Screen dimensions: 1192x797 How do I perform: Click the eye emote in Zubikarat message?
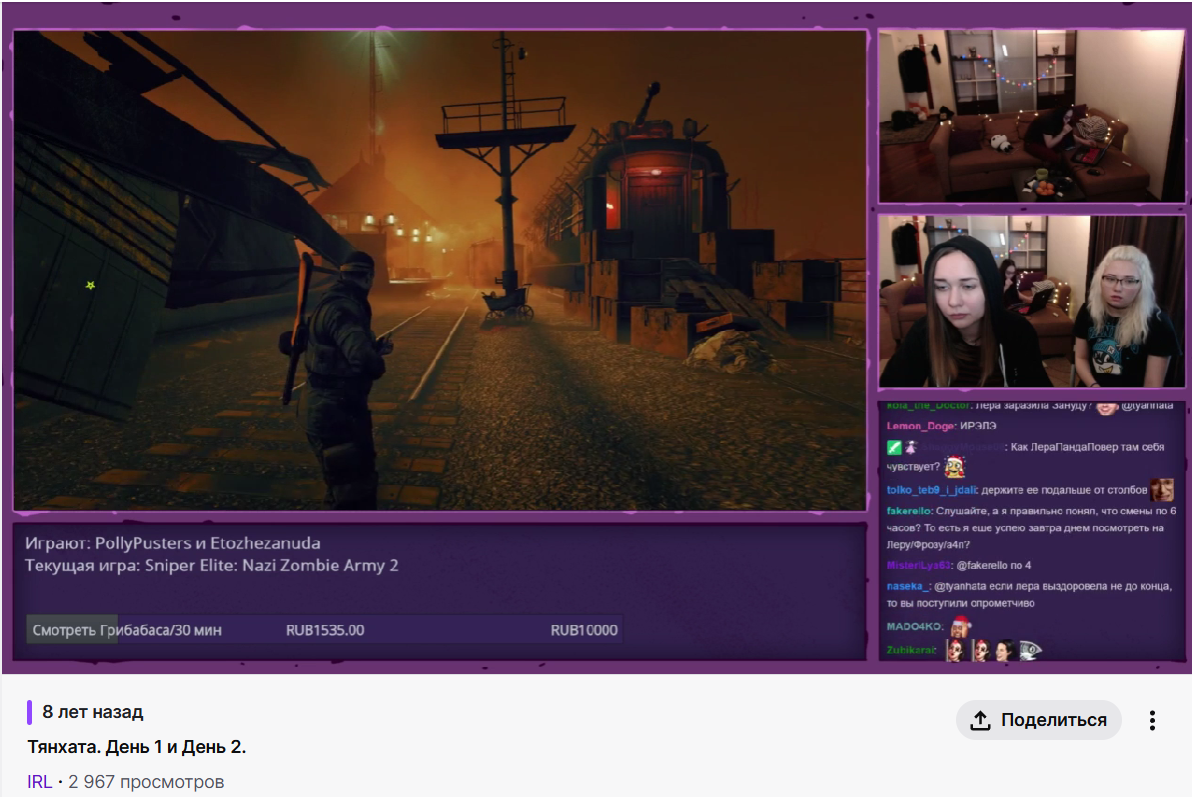[1030, 650]
